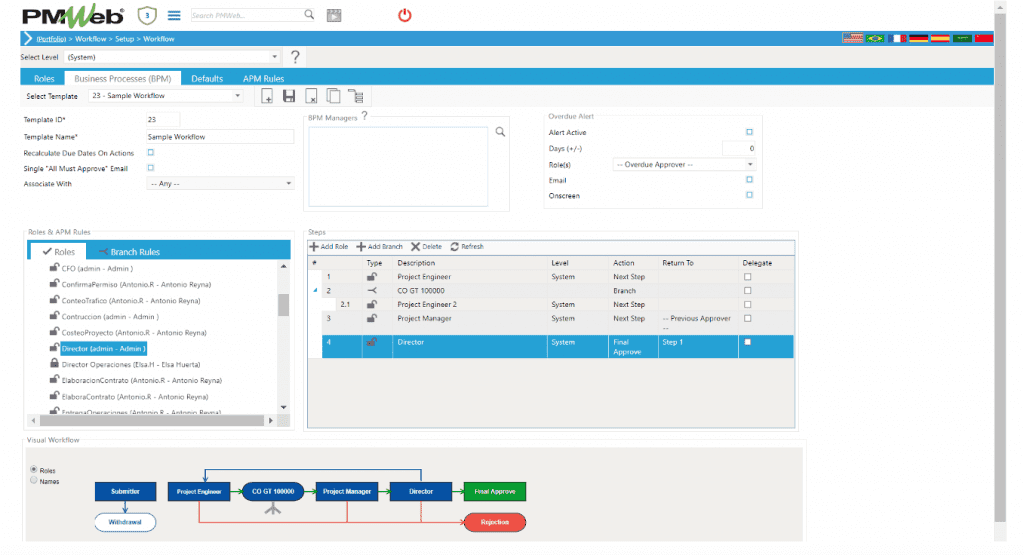Click the Days (+/-) input field

[x=739, y=148]
